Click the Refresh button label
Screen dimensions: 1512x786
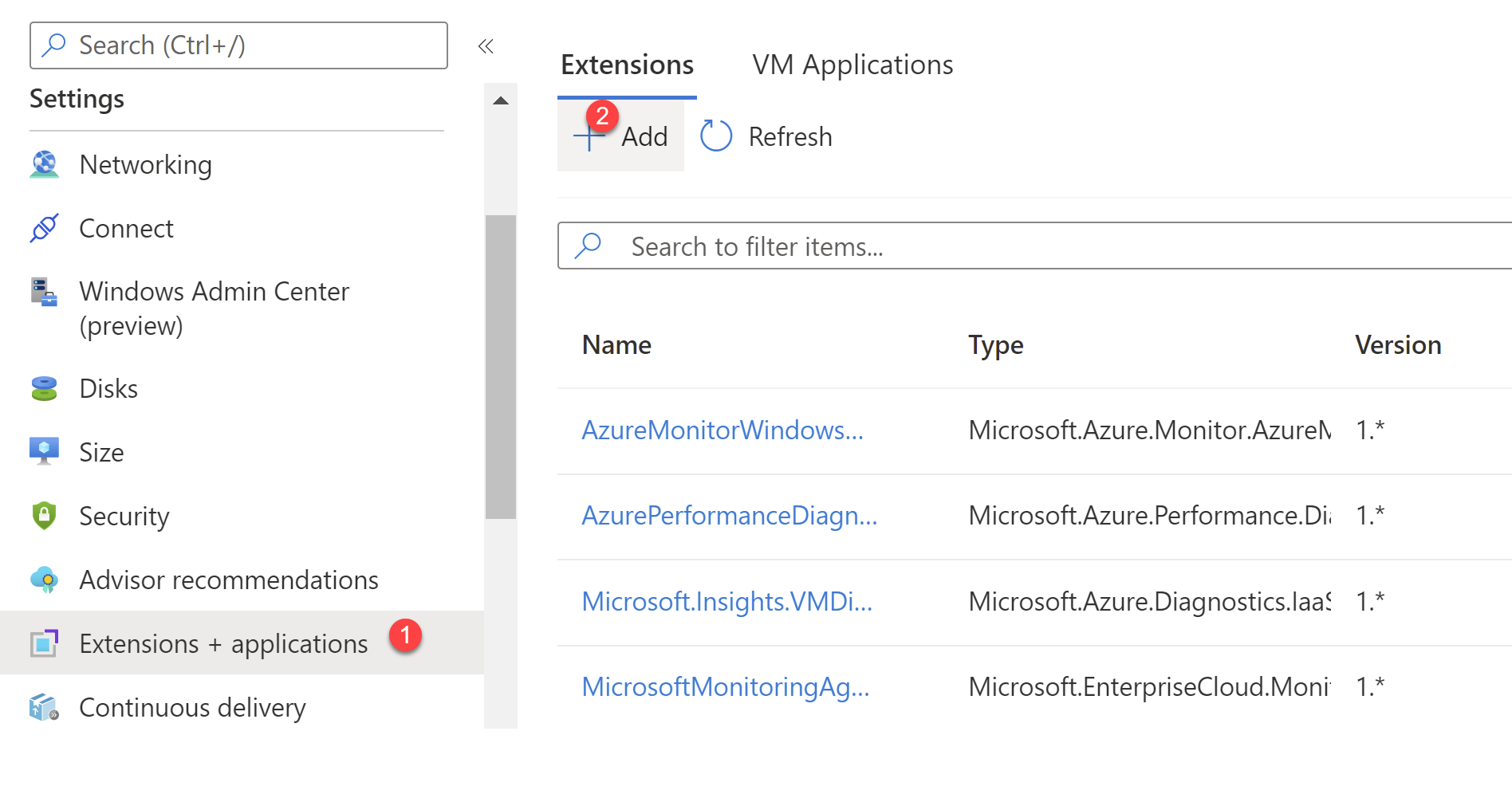click(789, 136)
